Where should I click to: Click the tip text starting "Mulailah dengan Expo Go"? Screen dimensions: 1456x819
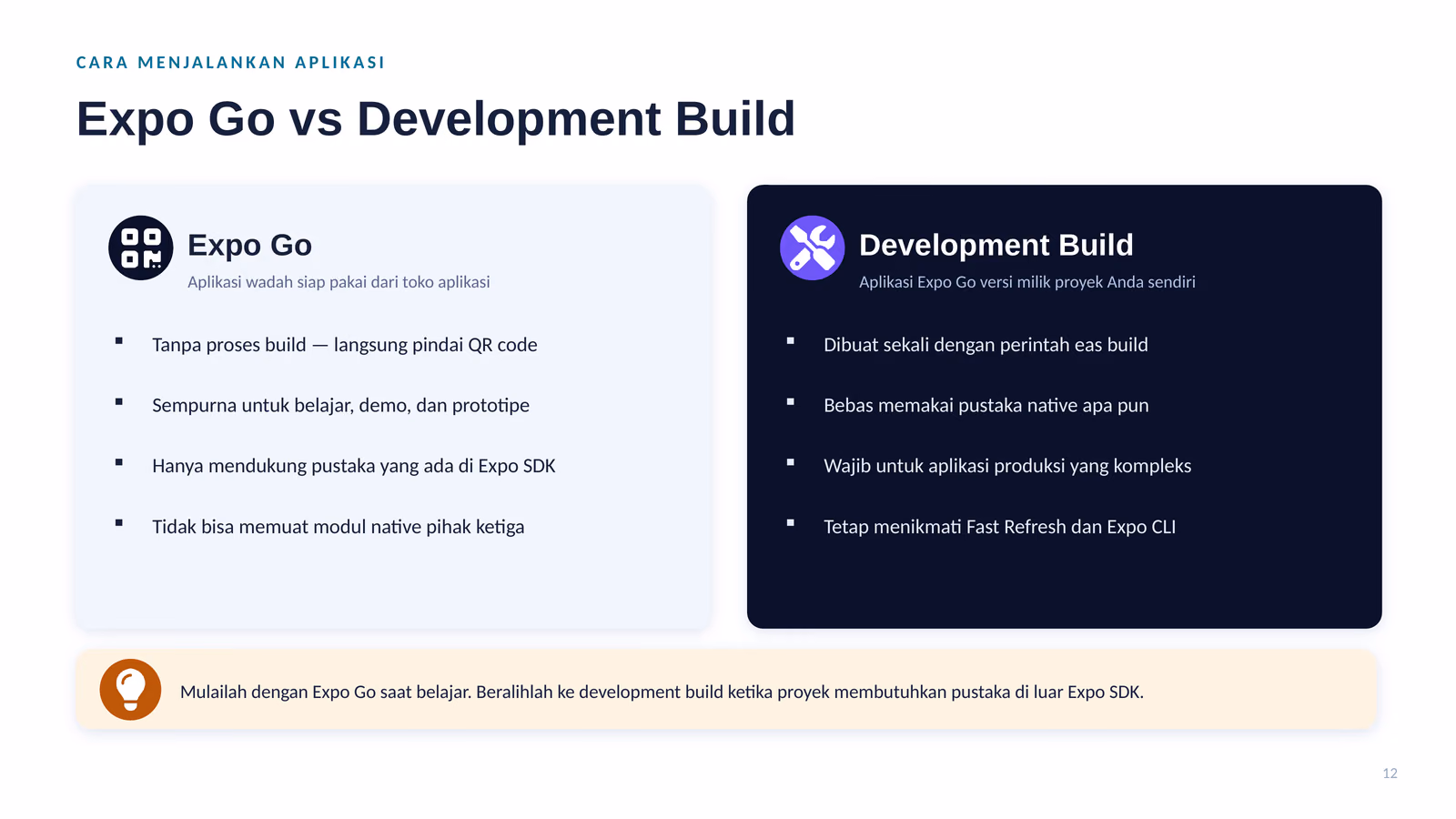pos(662,692)
